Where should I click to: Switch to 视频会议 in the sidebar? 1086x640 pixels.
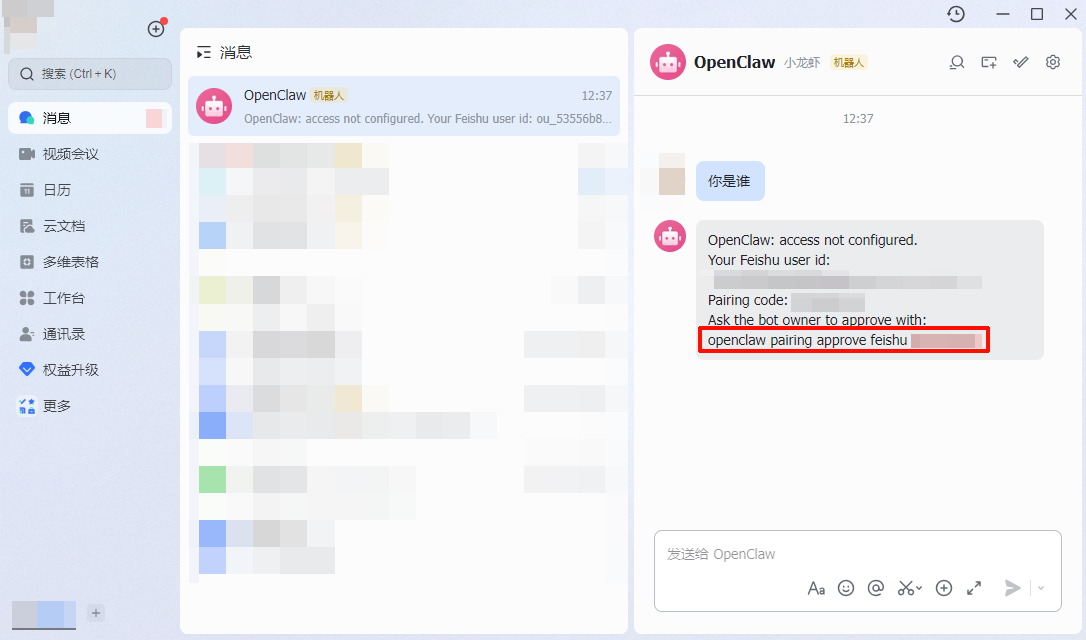[70, 154]
